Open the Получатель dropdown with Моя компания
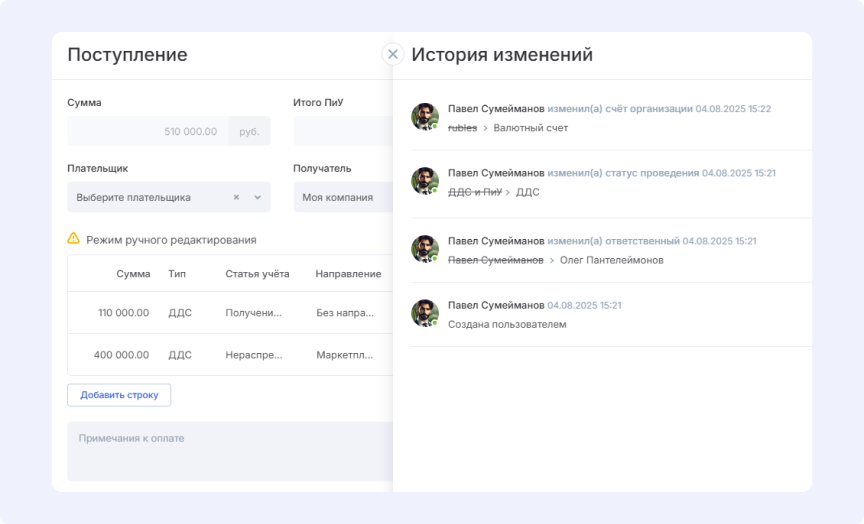The width and height of the screenshot is (864, 524). point(342,197)
